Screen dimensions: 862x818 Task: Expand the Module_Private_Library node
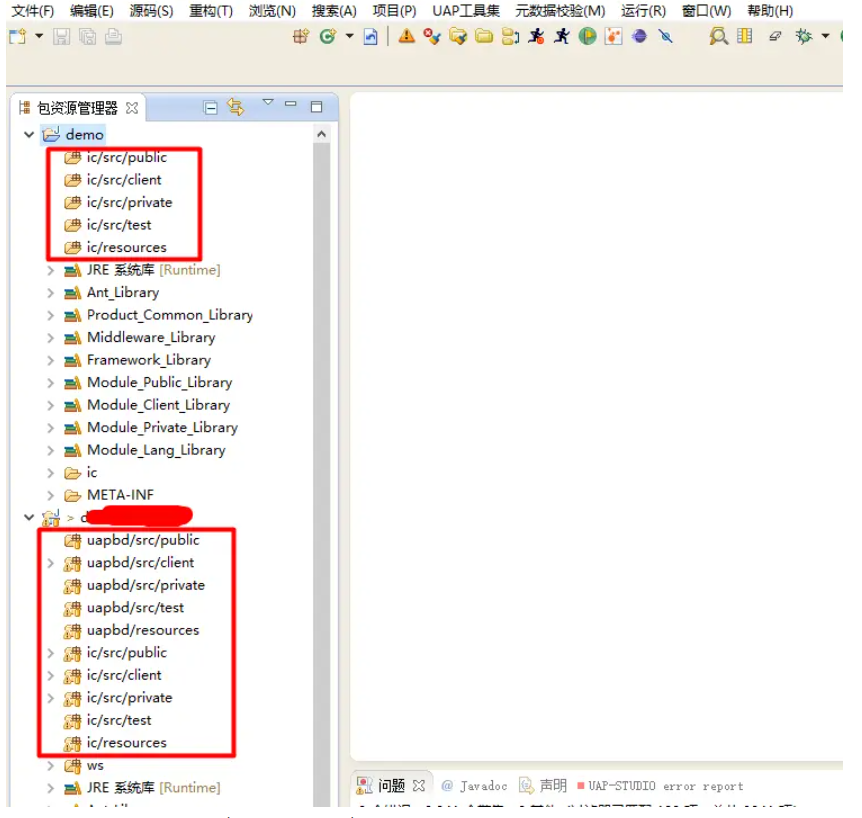(51, 428)
